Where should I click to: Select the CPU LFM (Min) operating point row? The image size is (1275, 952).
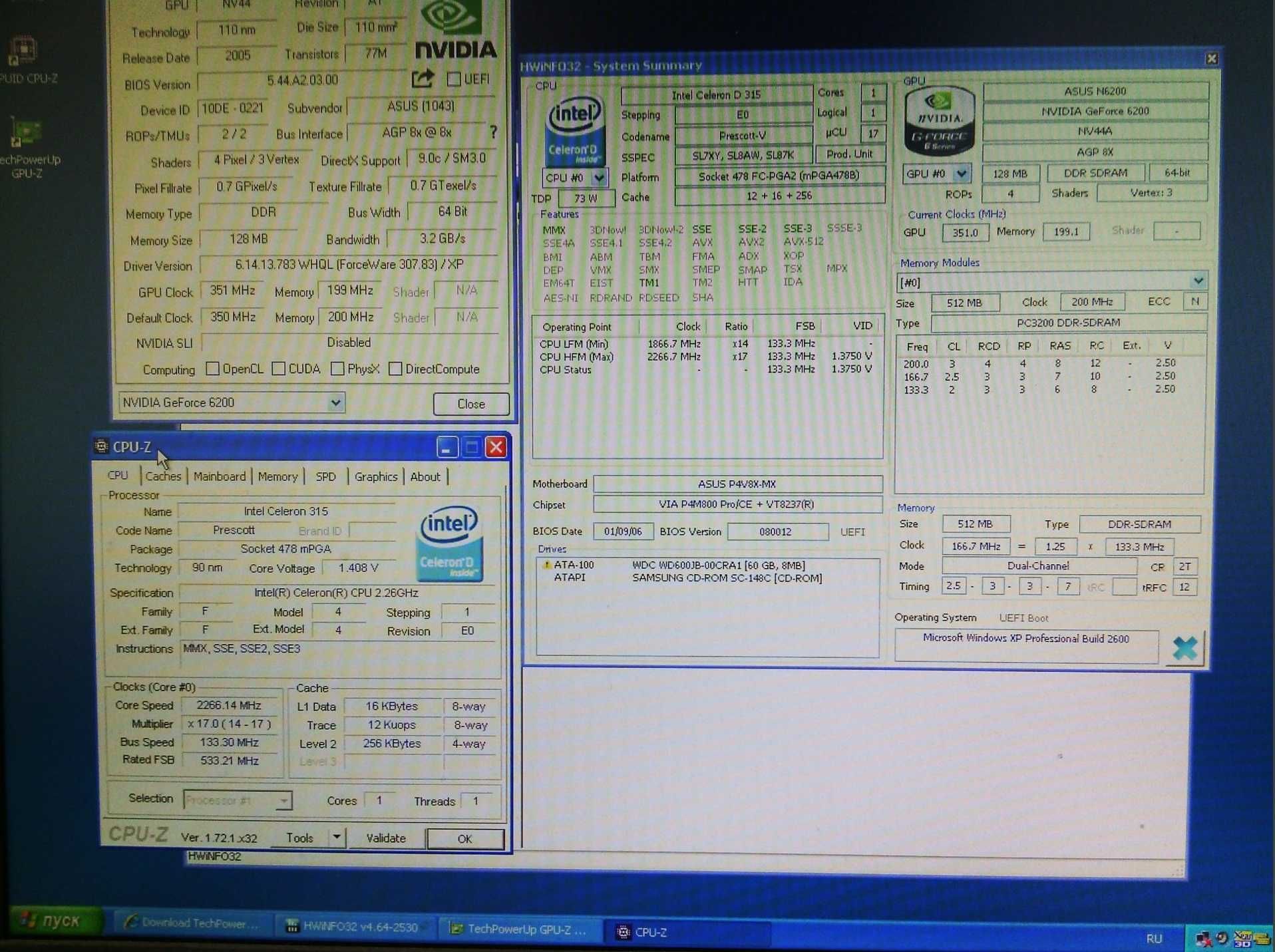pyautogui.click(x=707, y=344)
